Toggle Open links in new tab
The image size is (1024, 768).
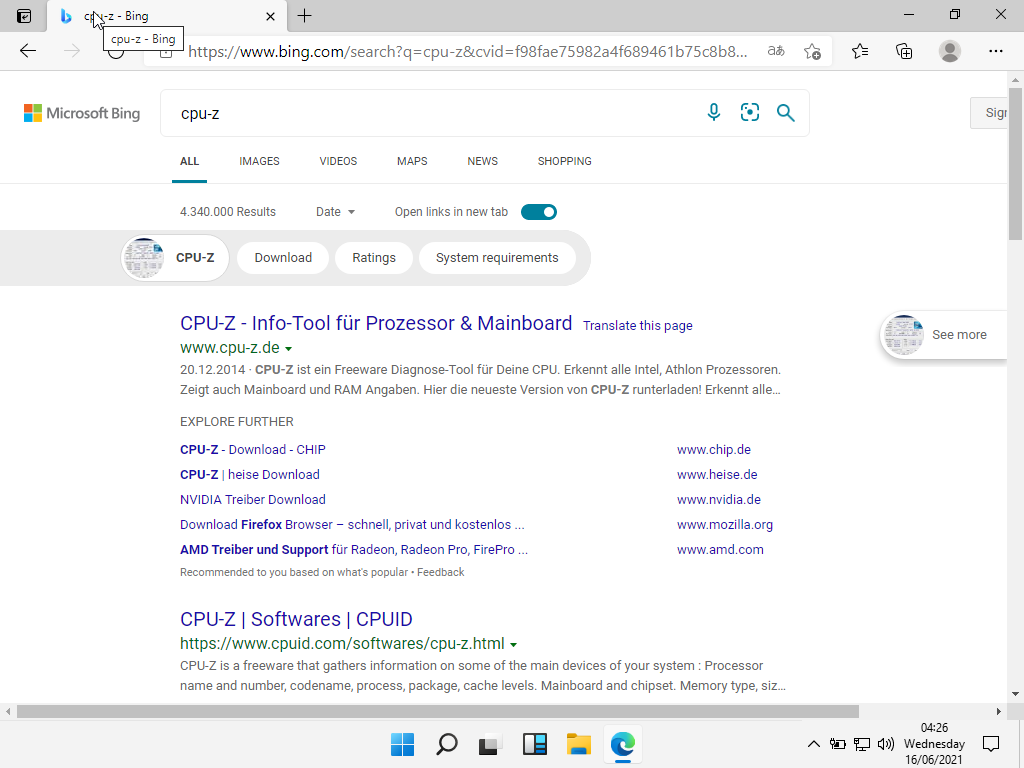click(x=539, y=212)
